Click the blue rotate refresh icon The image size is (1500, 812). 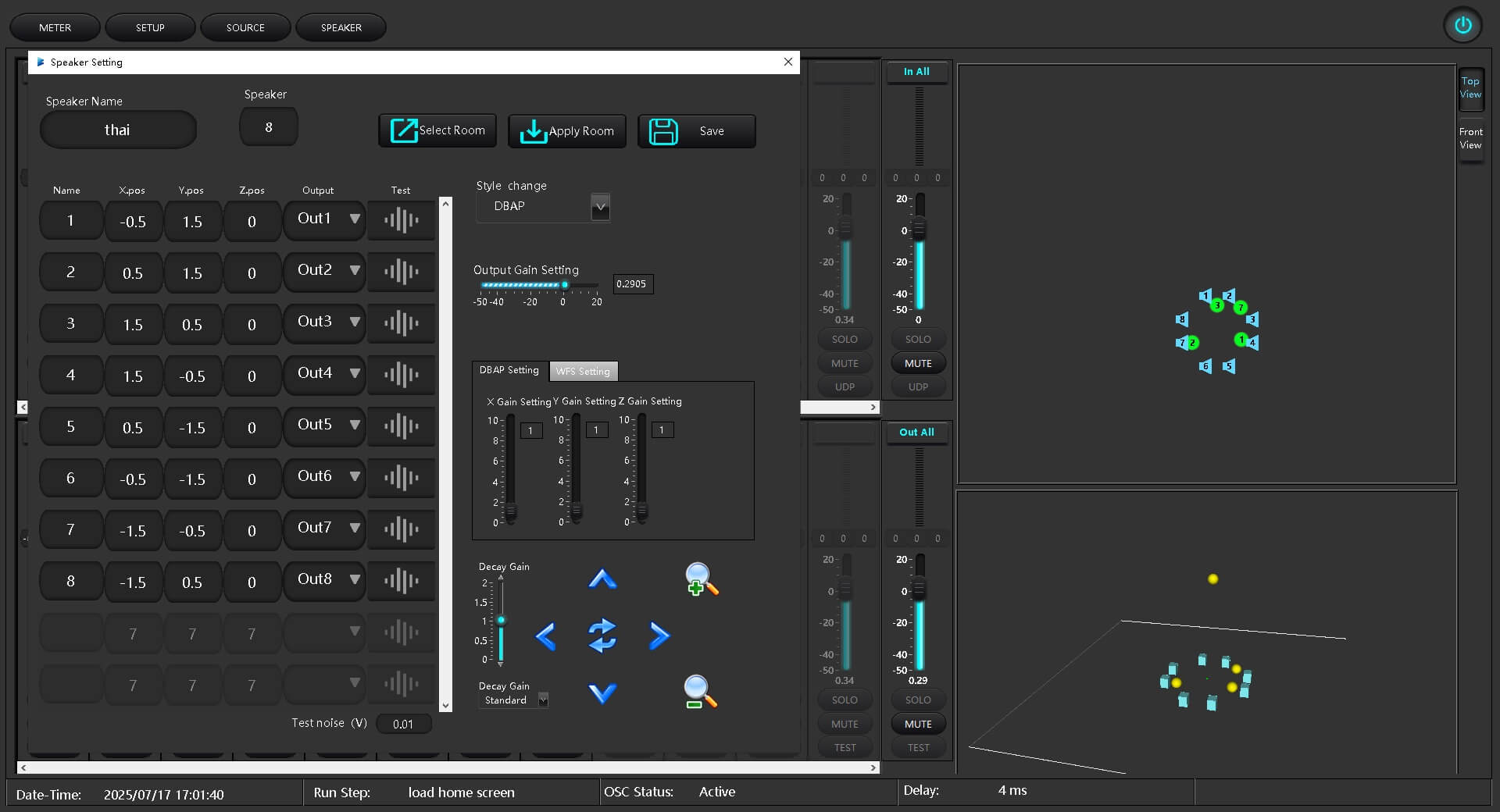pyautogui.click(x=602, y=636)
